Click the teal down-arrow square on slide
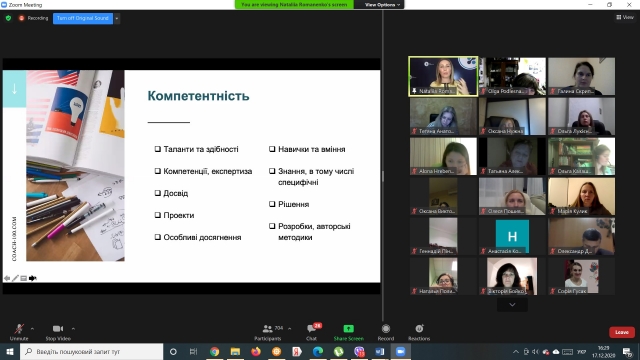The height and width of the screenshot is (360, 640). [x=15, y=89]
